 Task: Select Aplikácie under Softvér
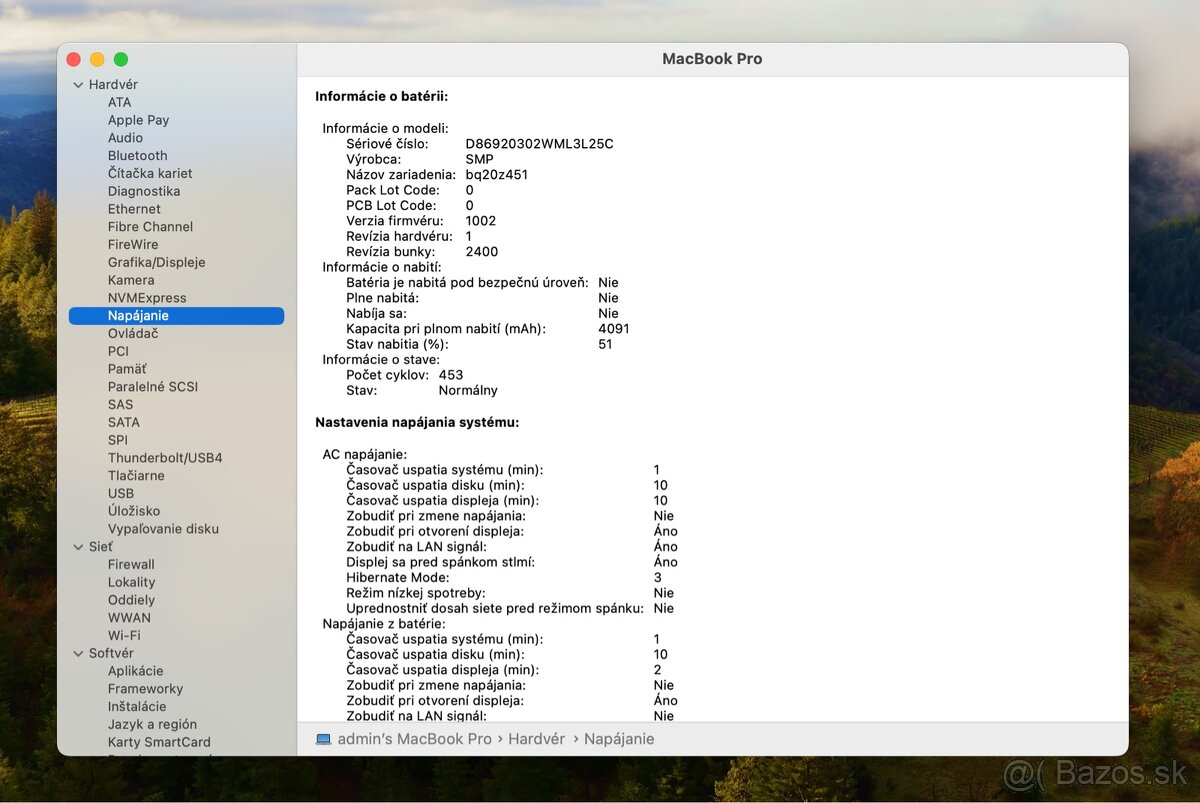(135, 671)
